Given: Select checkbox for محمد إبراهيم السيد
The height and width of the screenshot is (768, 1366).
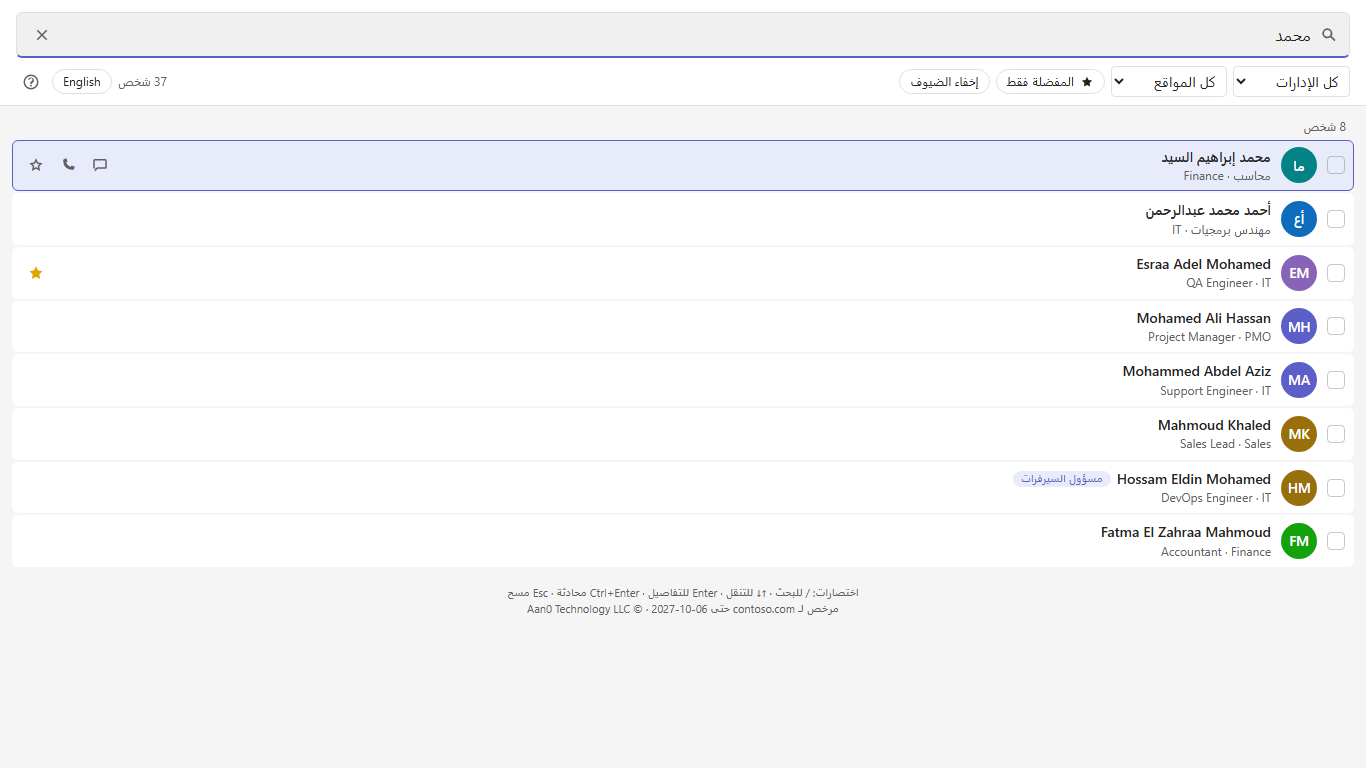Looking at the screenshot, I should click(1336, 166).
